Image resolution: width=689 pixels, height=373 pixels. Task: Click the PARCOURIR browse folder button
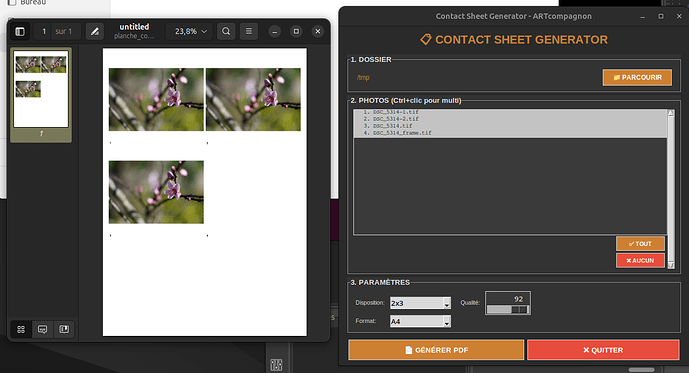point(637,77)
